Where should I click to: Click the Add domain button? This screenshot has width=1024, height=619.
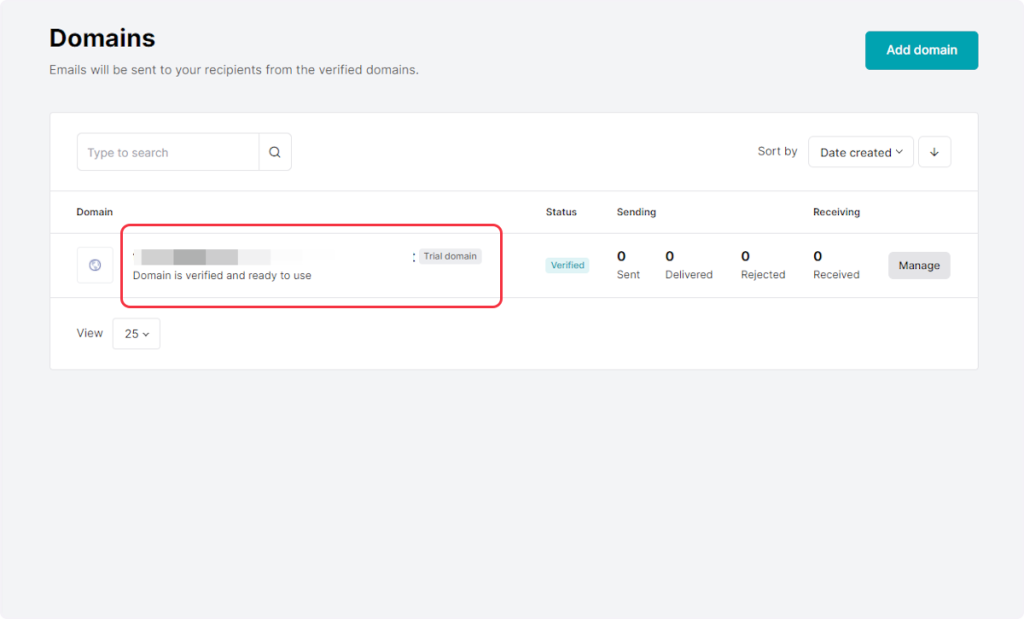[x=921, y=50]
